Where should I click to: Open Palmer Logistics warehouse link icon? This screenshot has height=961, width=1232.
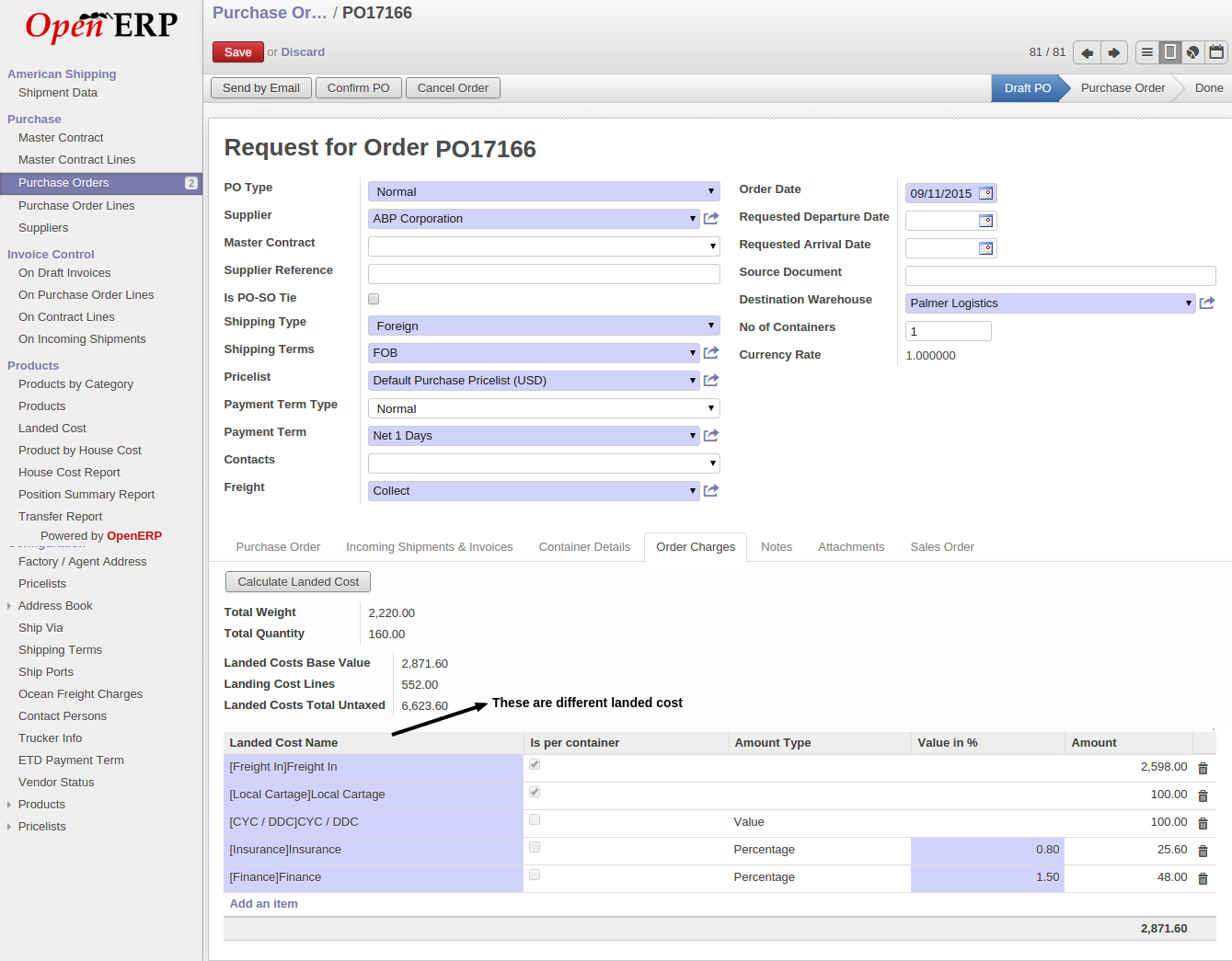[x=1207, y=303]
